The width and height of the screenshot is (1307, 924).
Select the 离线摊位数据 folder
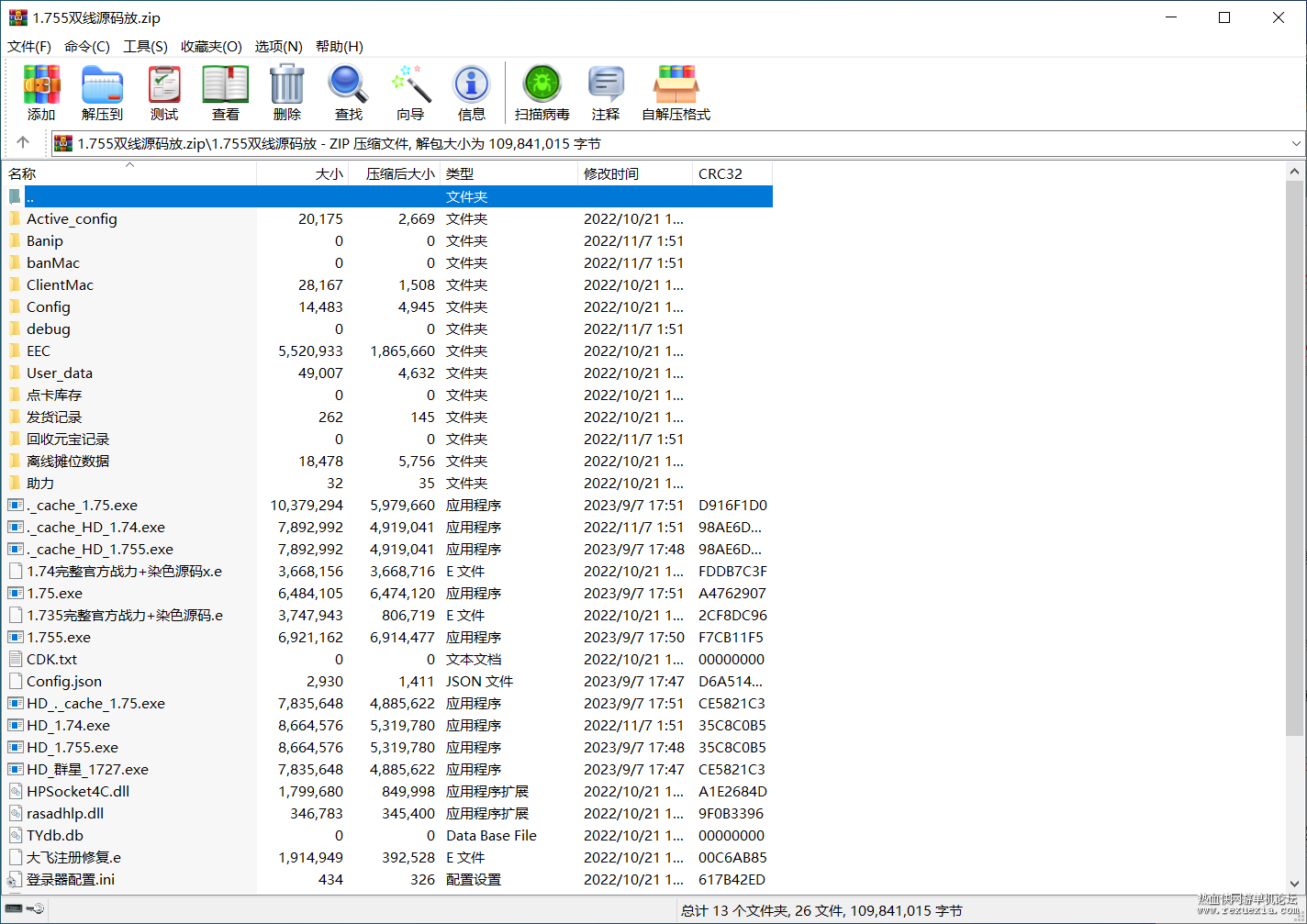click(387, 461)
